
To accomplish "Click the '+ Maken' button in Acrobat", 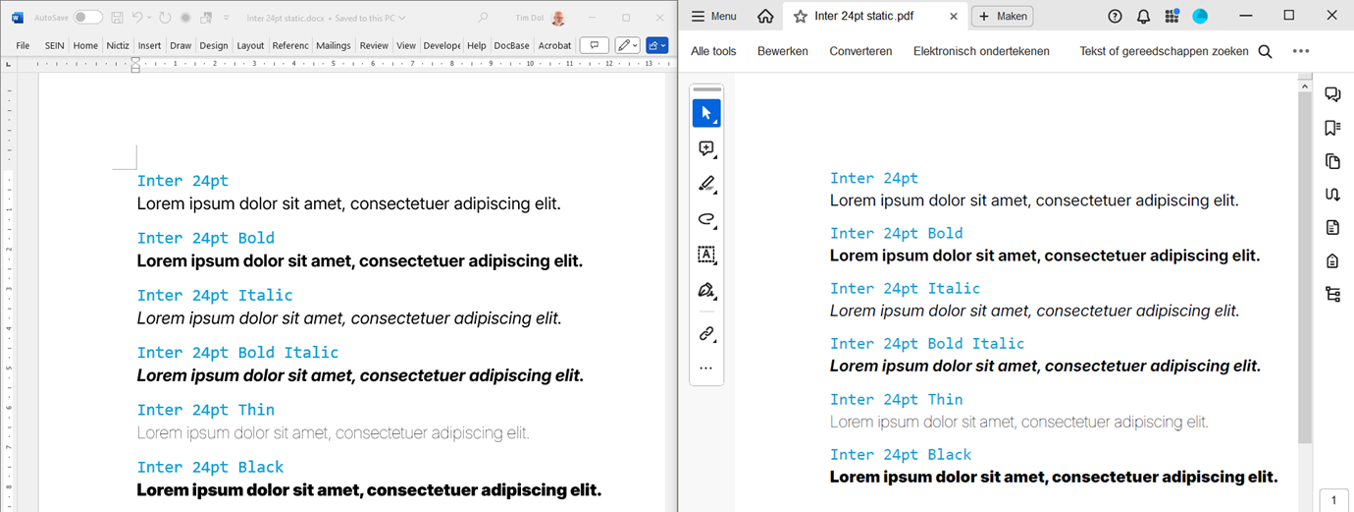I will [1002, 16].
